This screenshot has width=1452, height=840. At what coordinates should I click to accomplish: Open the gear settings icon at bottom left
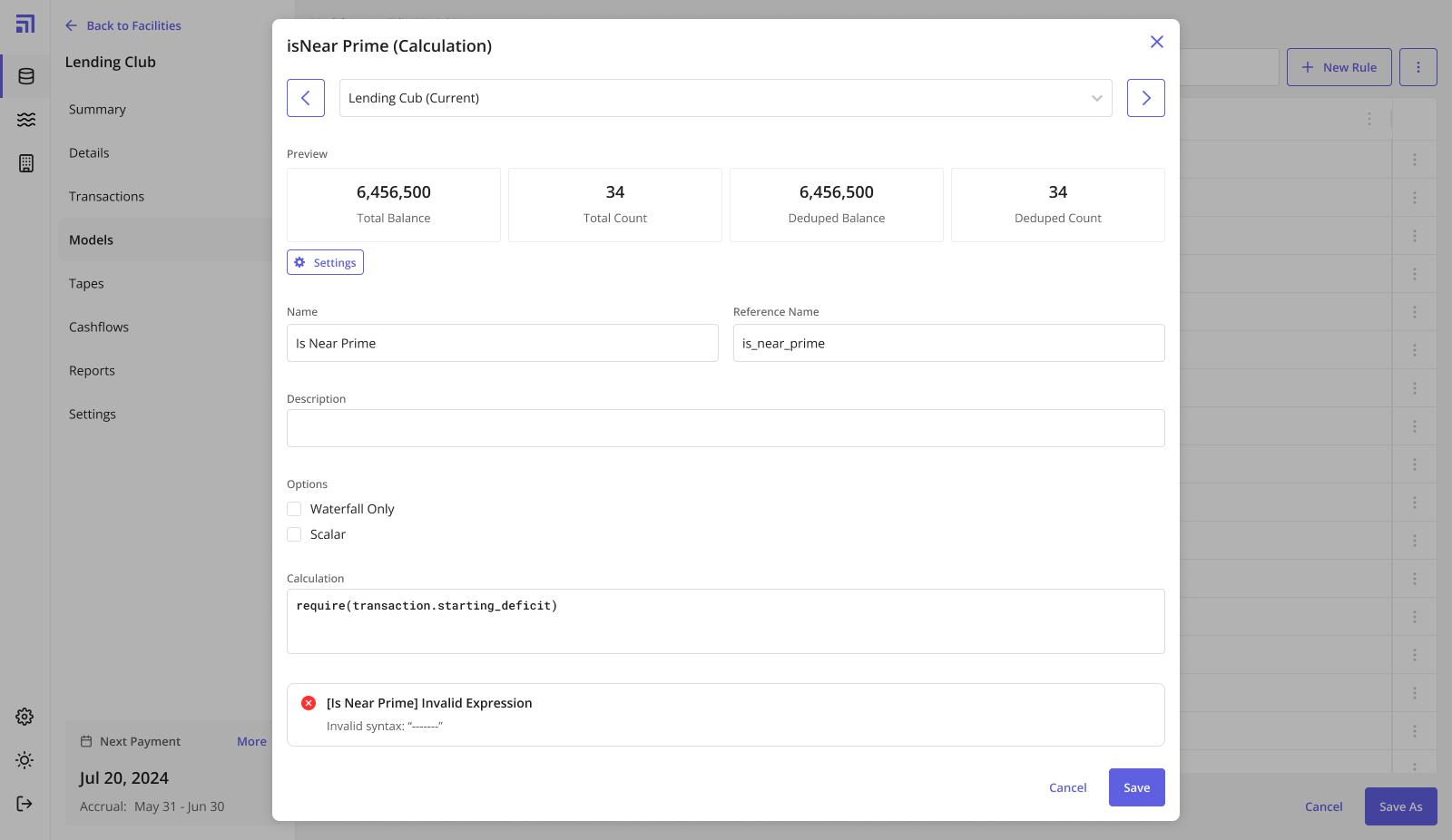[x=25, y=717]
